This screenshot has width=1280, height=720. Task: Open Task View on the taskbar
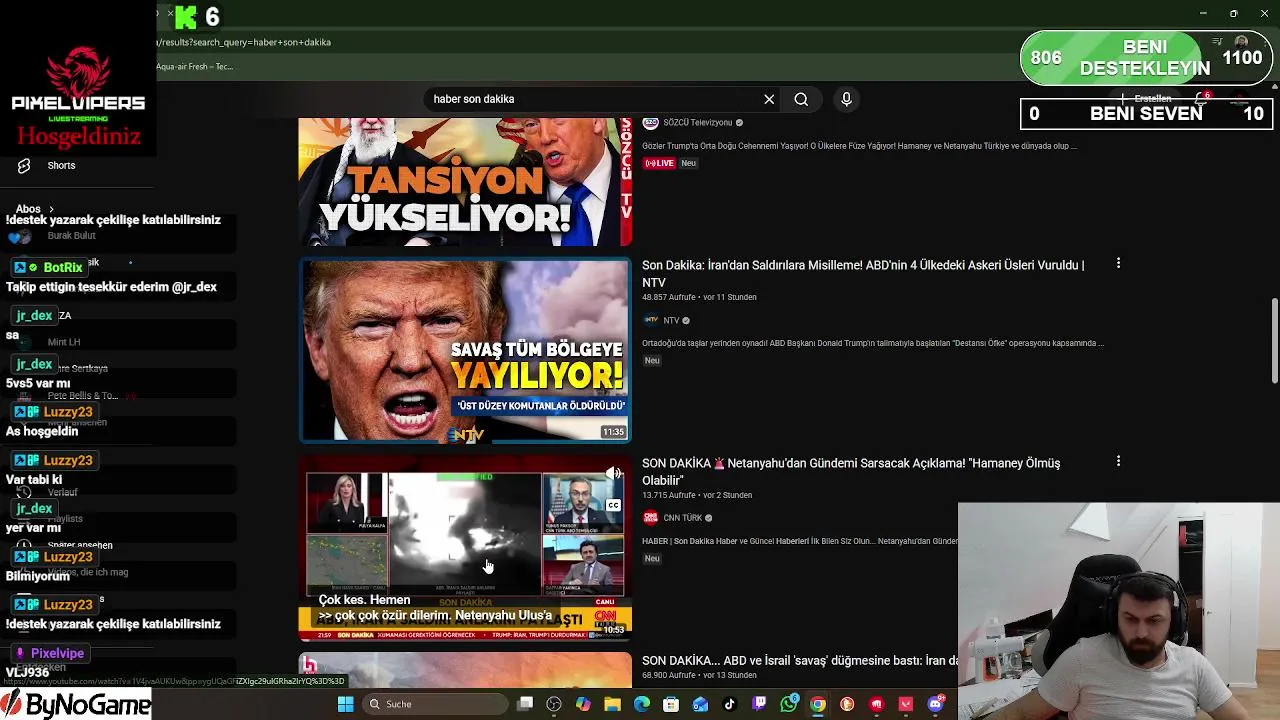pos(525,704)
